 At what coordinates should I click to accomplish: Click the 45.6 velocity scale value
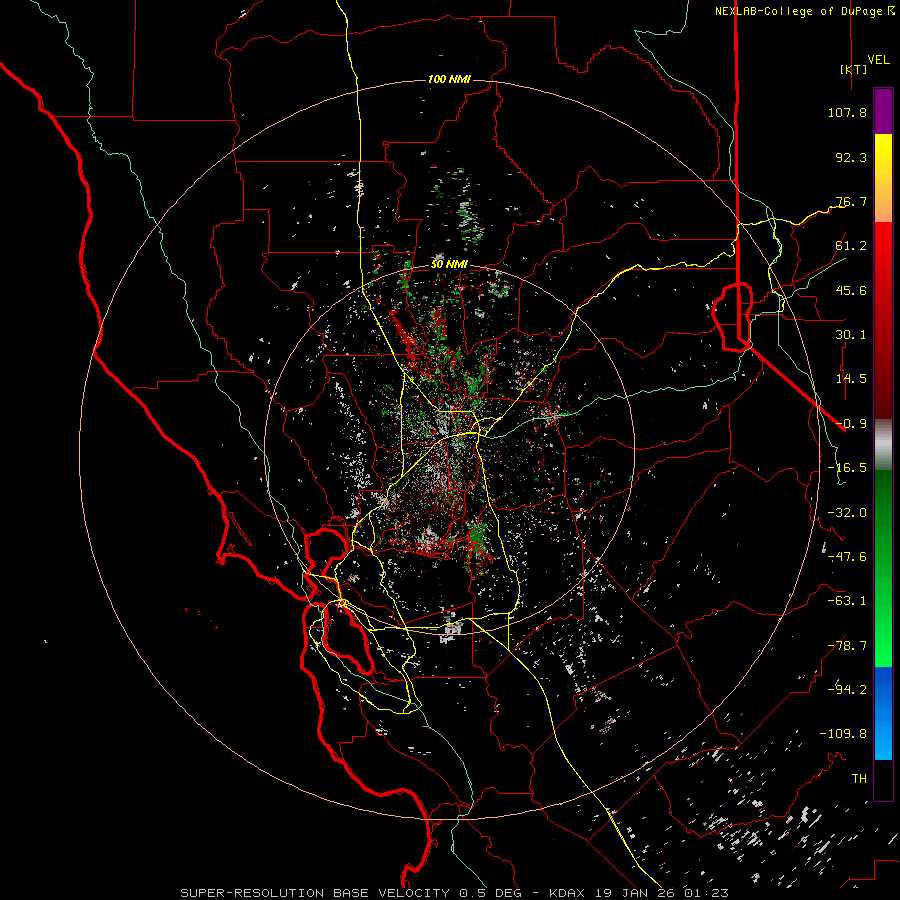(851, 290)
